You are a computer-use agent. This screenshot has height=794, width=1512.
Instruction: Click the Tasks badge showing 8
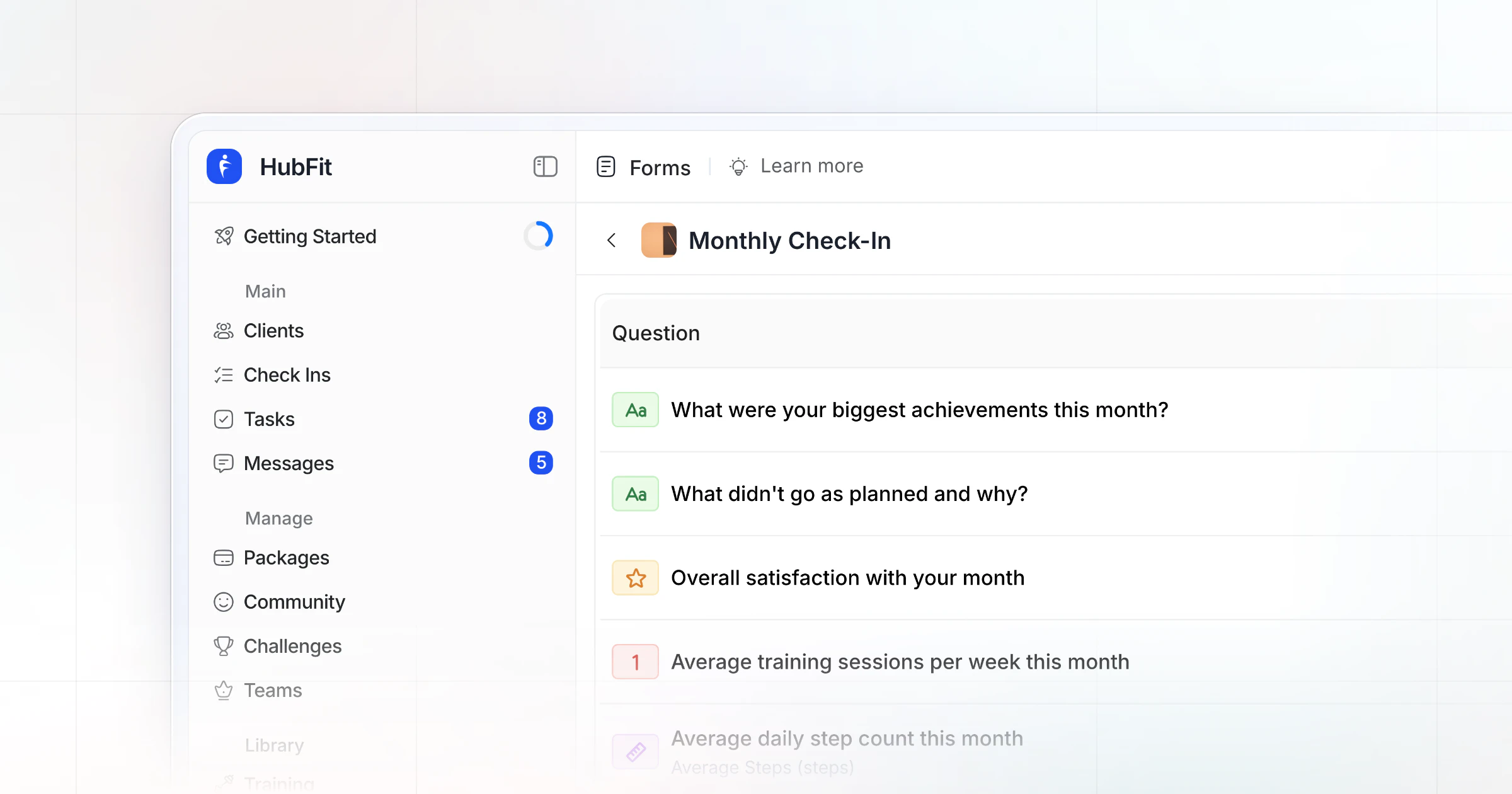tap(541, 418)
